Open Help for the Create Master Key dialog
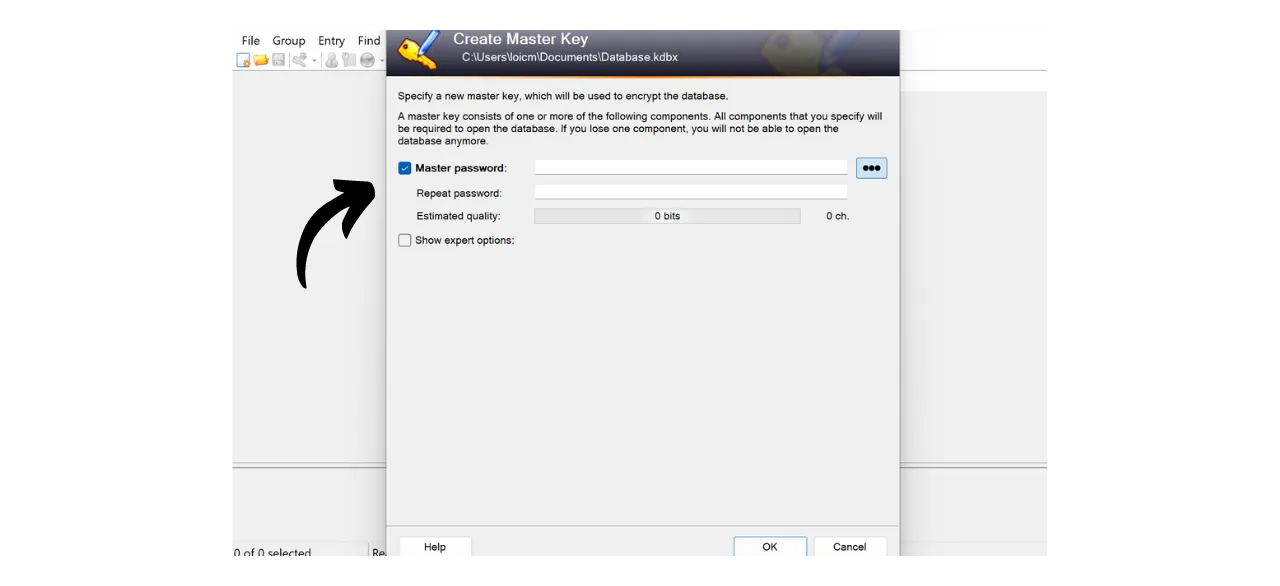The image size is (1280, 586). point(434,547)
